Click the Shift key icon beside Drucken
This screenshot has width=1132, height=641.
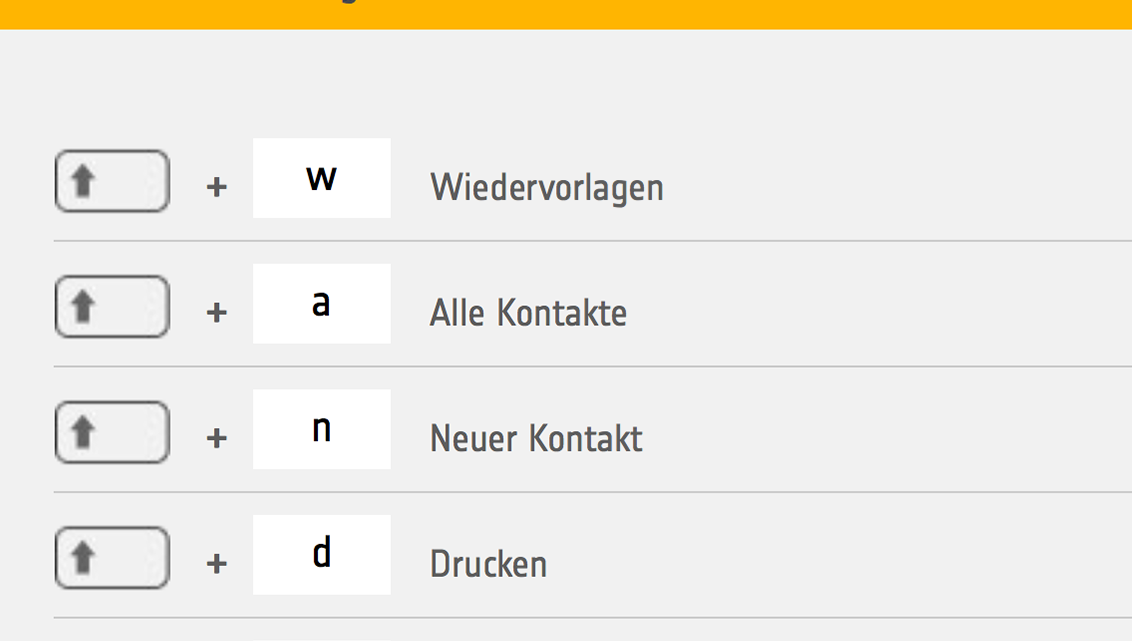(x=112, y=557)
